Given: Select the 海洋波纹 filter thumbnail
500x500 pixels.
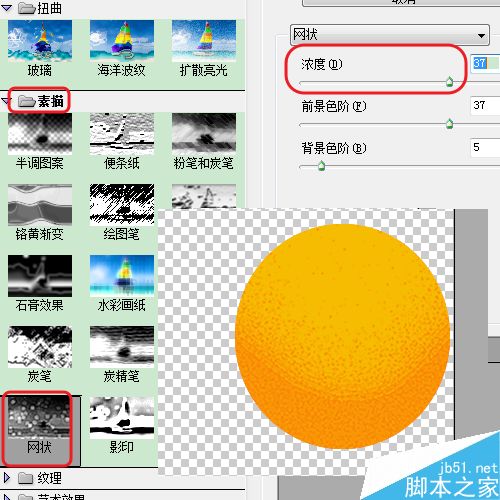Looking at the screenshot, I should coord(122,41).
